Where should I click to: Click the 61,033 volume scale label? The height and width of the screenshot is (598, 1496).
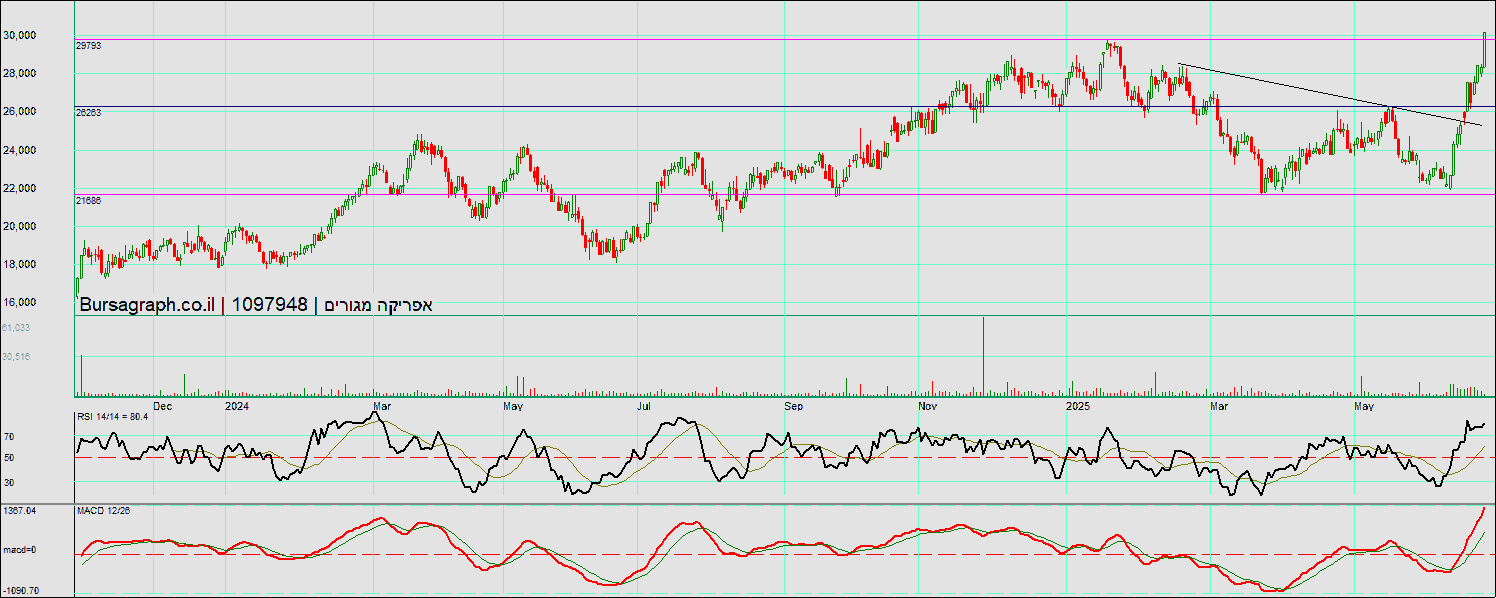click(16, 327)
